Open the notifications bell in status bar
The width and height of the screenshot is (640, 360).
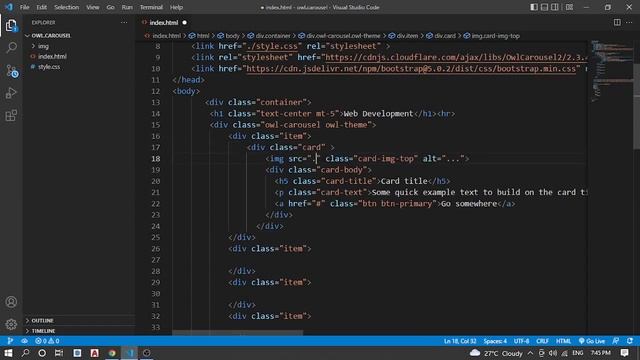(x=630, y=341)
